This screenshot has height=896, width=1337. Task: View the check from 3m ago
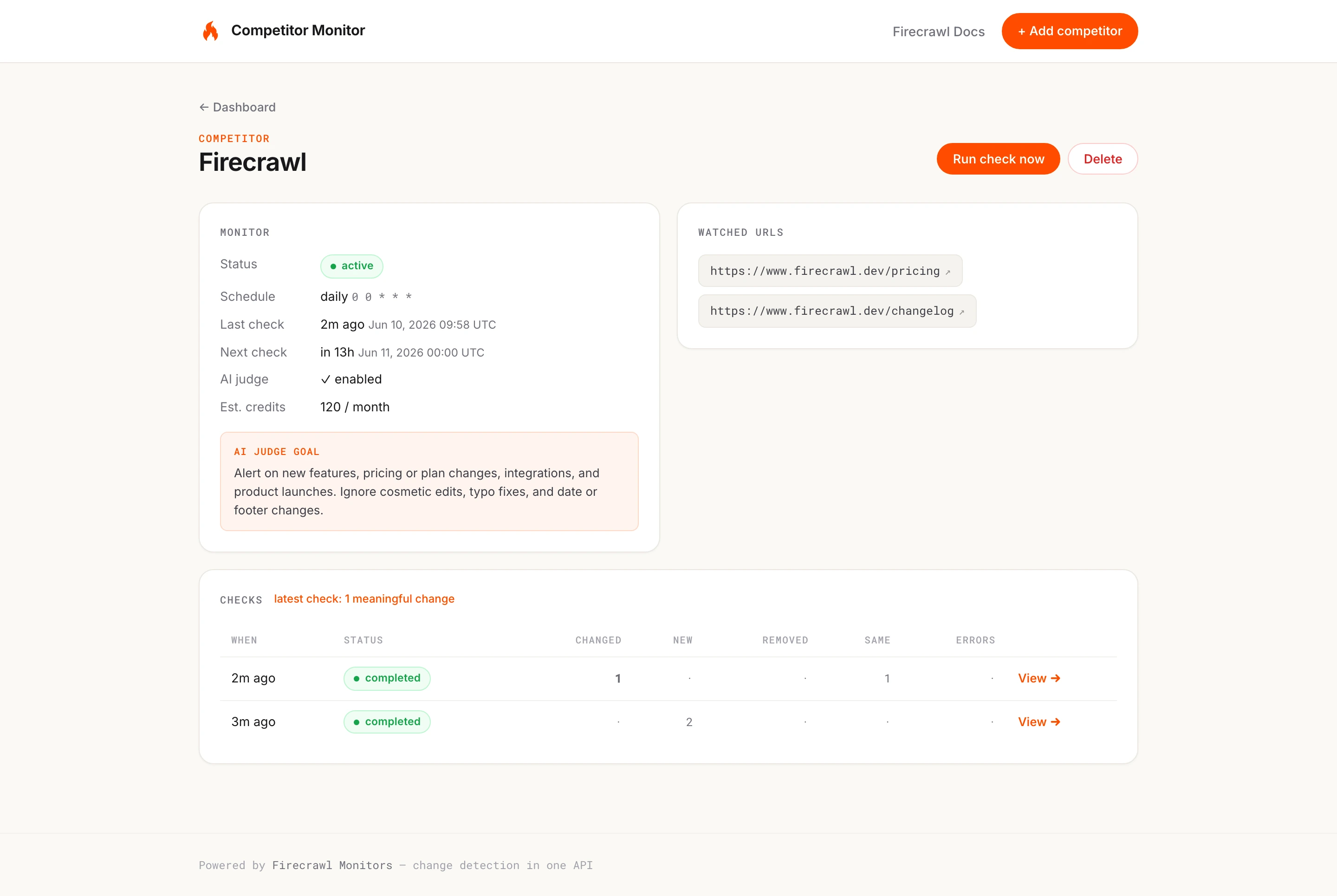[1039, 722]
